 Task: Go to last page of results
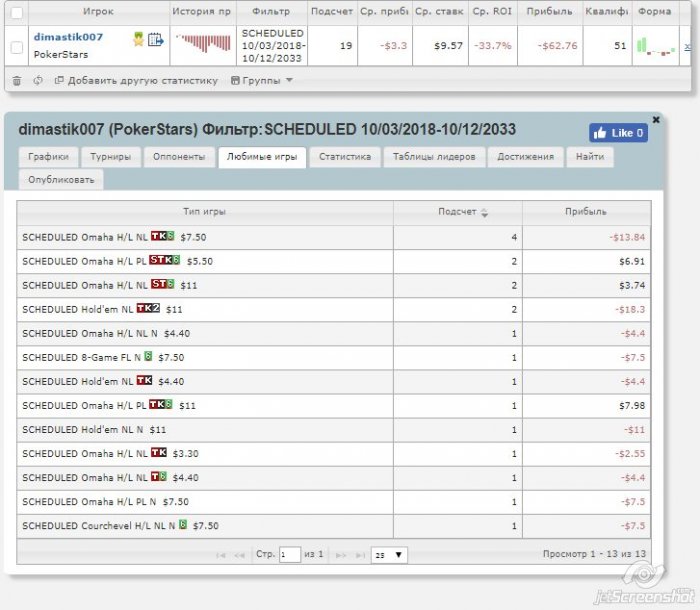pos(360,556)
